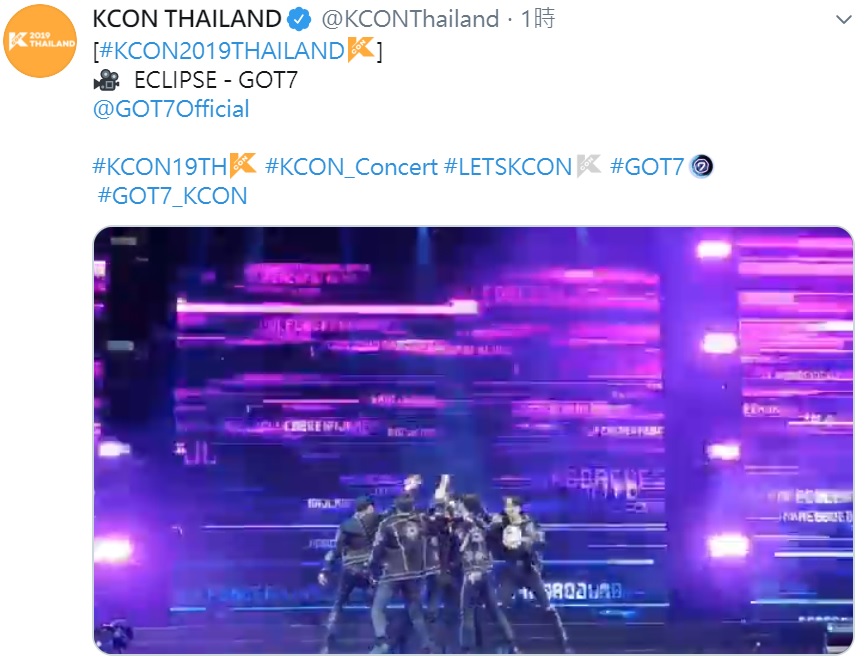This screenshot has width=866, height=667.
Task: Visit the @GOT7Official mention
Action: point(171,109)
